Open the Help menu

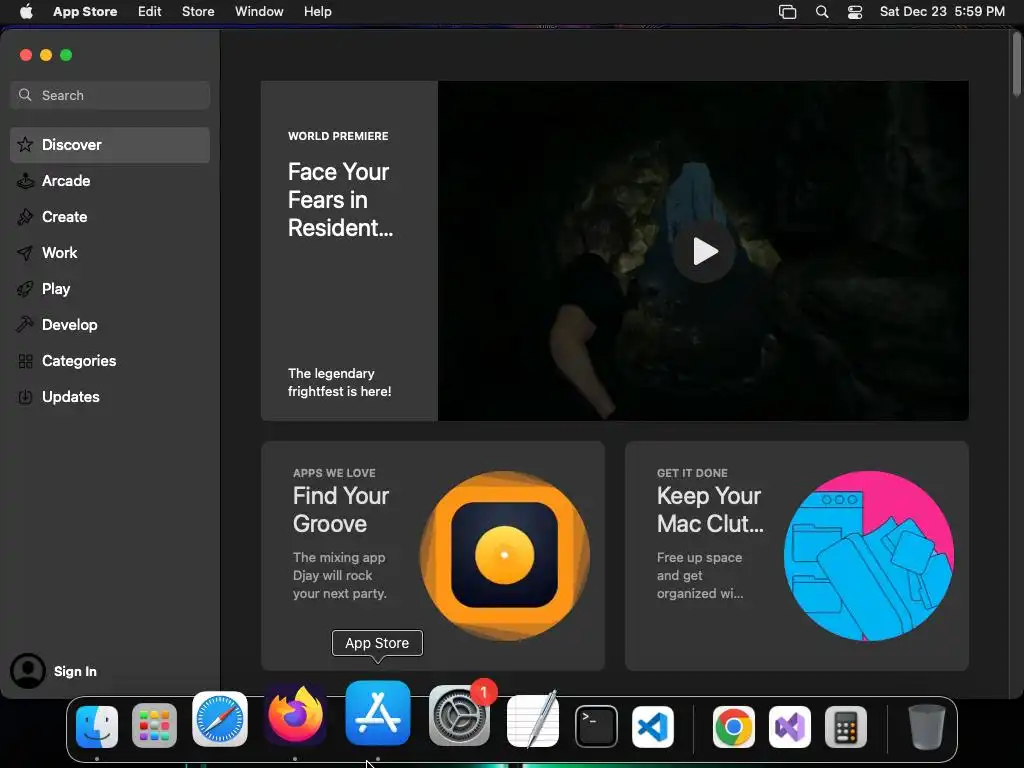click(x=317, y=12)
